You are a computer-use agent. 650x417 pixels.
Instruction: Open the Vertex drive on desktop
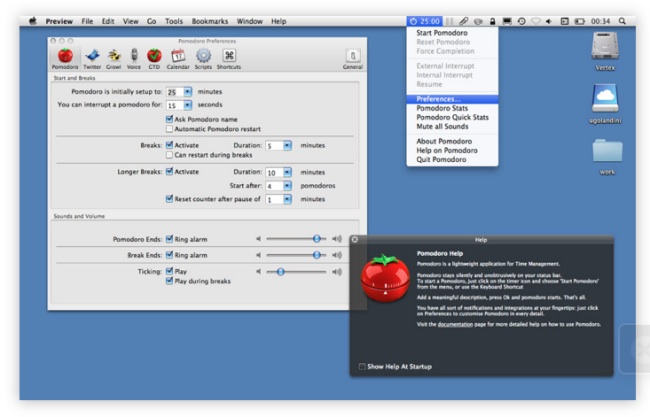[605, 46]
